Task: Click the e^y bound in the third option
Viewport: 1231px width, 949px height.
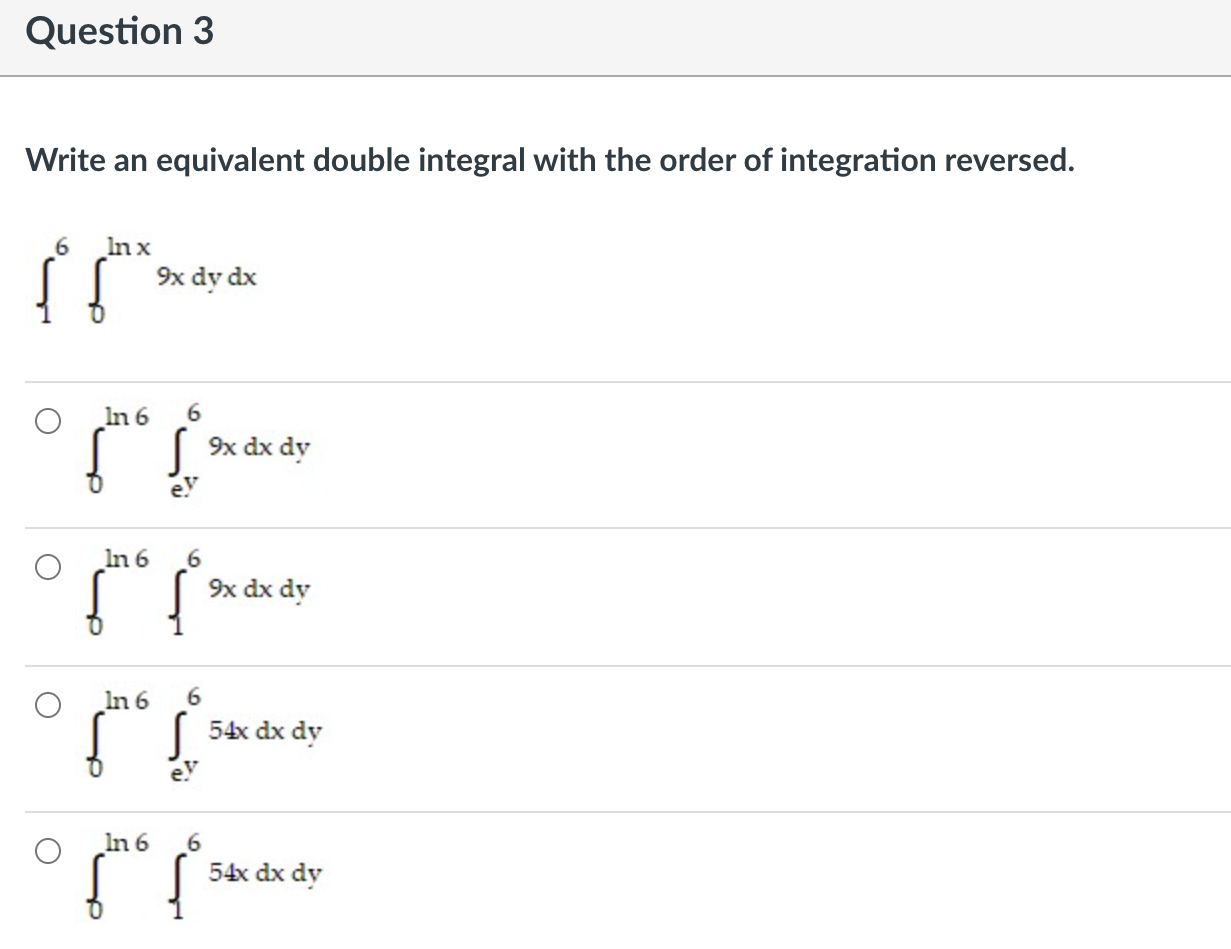Action: pos(183,766)
